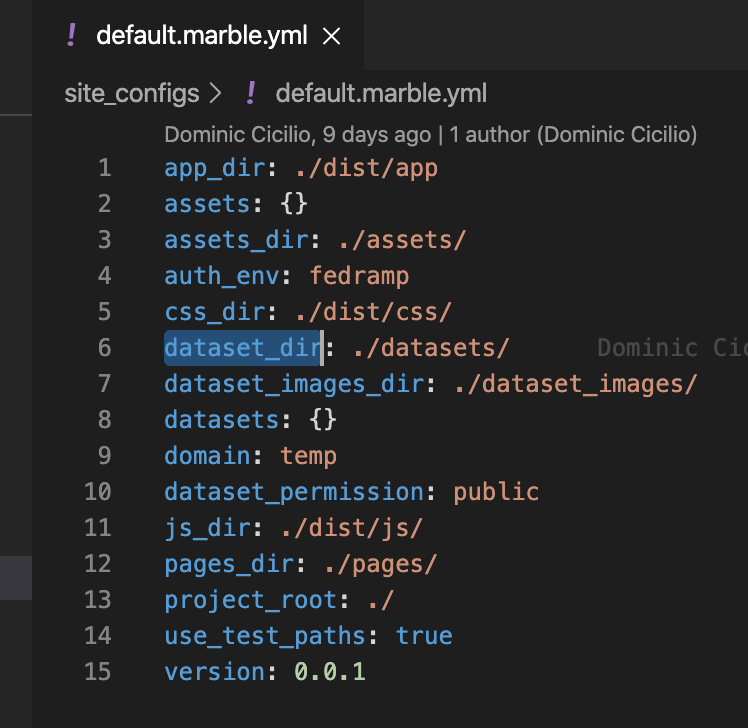Click the true value on line 14

pyautogui.click(x=424, y=636)
